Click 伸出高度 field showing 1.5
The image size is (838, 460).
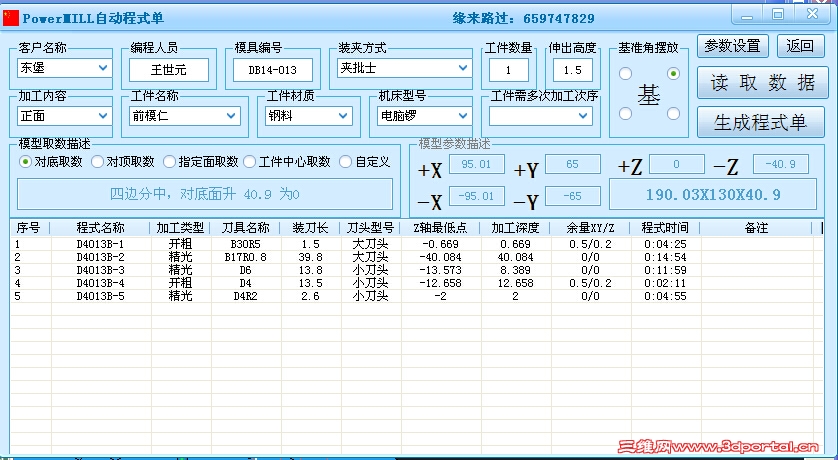coord(572,70)
